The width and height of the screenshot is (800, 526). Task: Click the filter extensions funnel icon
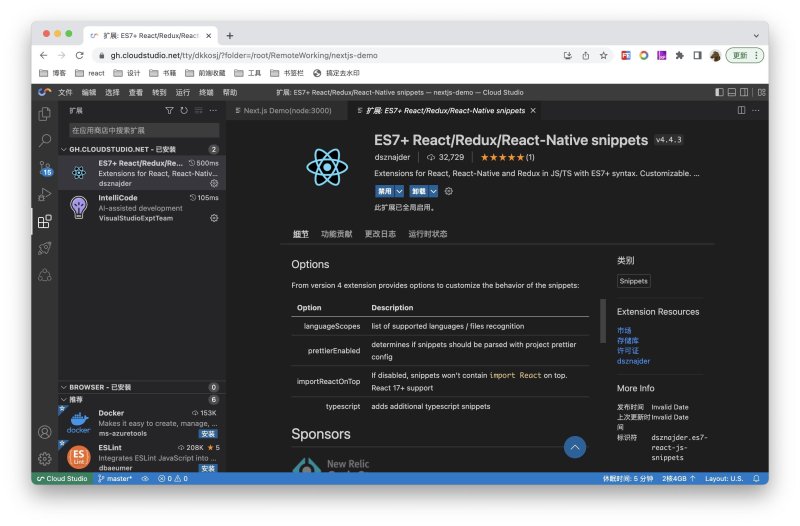coord(169,111)
